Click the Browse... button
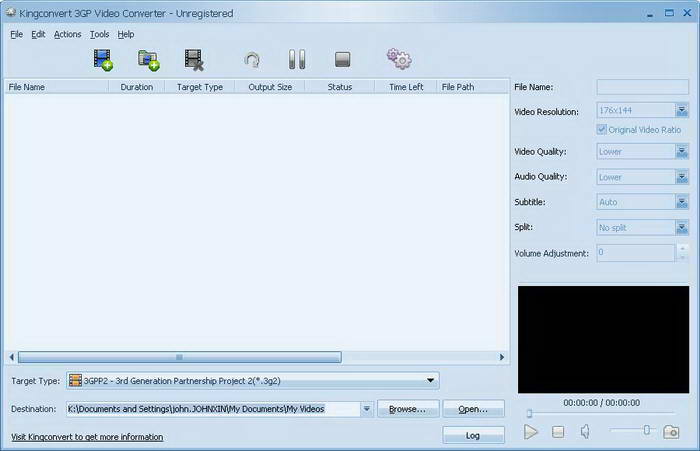Viewport: 700px width, 451px height. tap(408, 409)
